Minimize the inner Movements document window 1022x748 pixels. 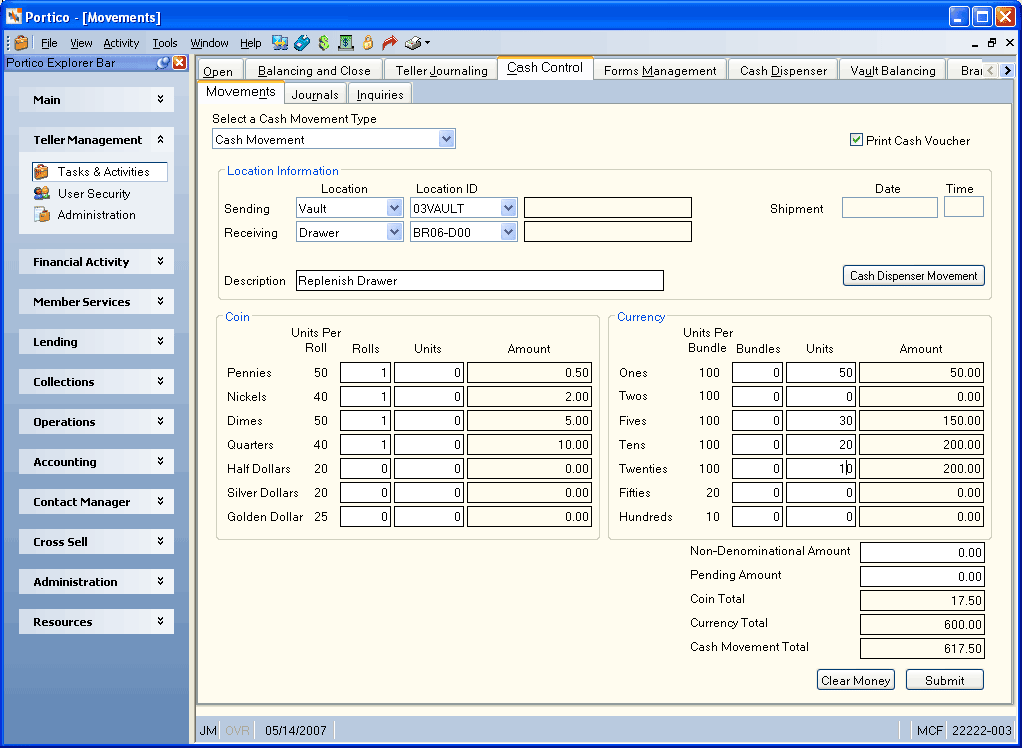click(x=974, y=43)
